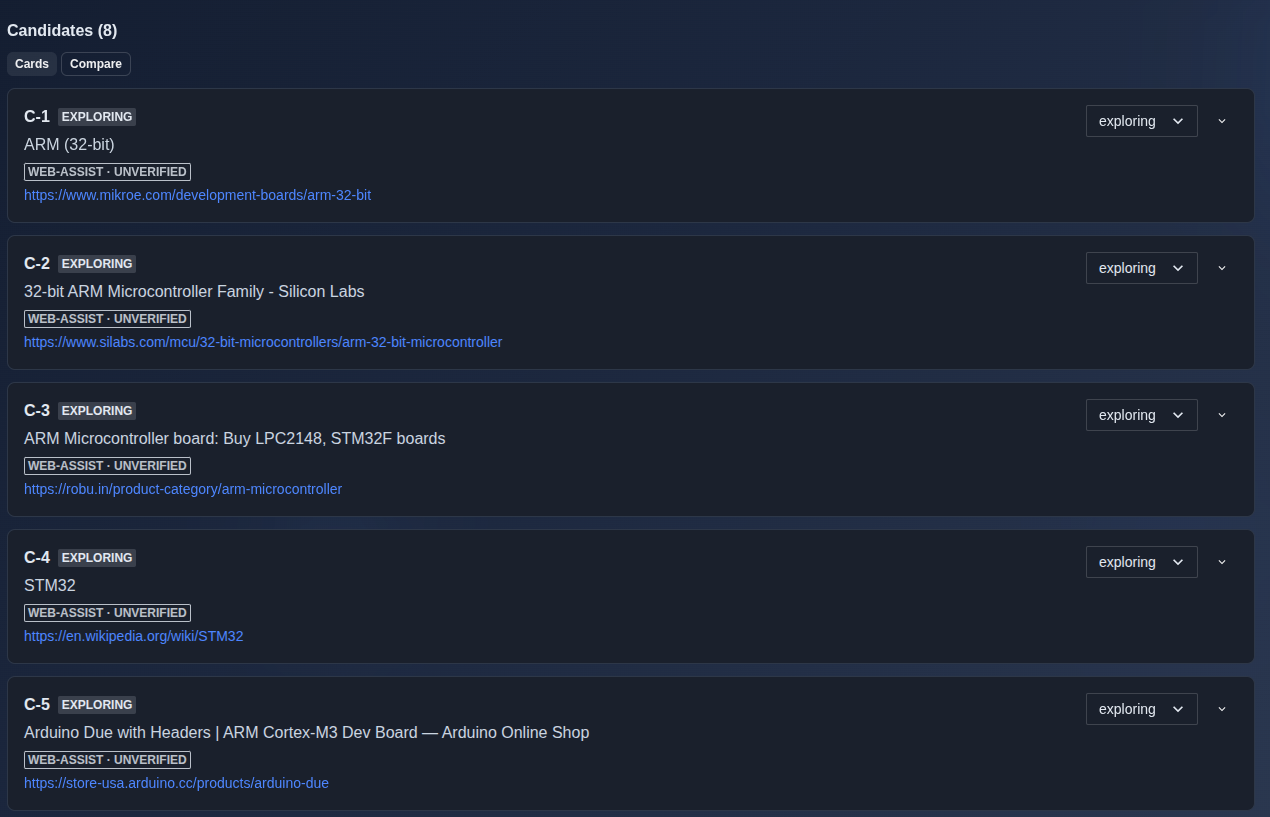Expand card C-4 with the chevron

(x=1222, y=562)
